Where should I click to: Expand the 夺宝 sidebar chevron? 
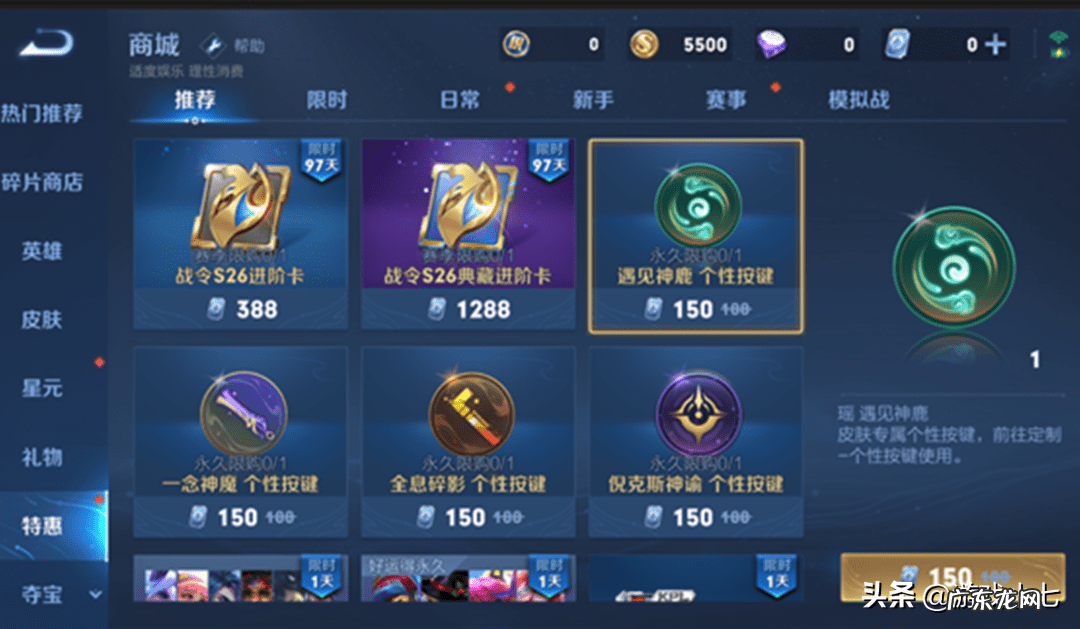96,594
